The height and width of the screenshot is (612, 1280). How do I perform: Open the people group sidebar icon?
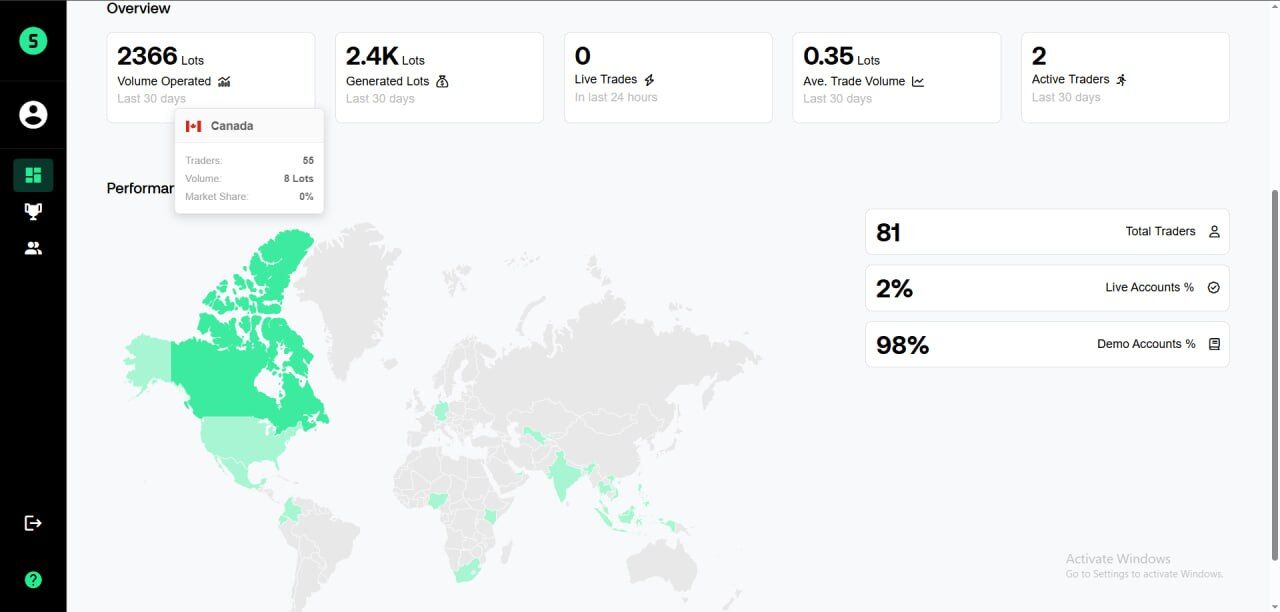coord(33,248)
